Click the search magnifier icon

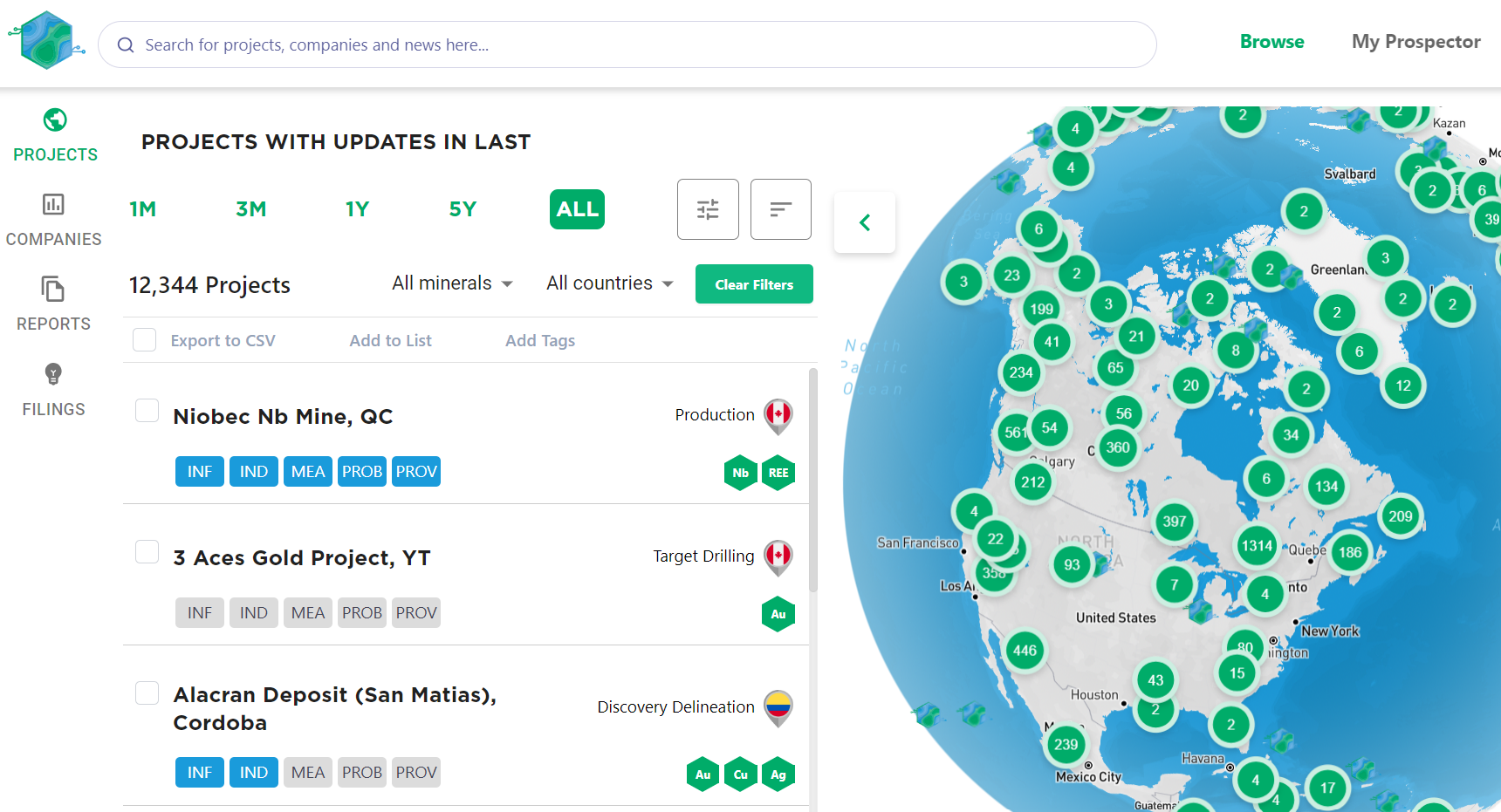(x=126, y=44)
